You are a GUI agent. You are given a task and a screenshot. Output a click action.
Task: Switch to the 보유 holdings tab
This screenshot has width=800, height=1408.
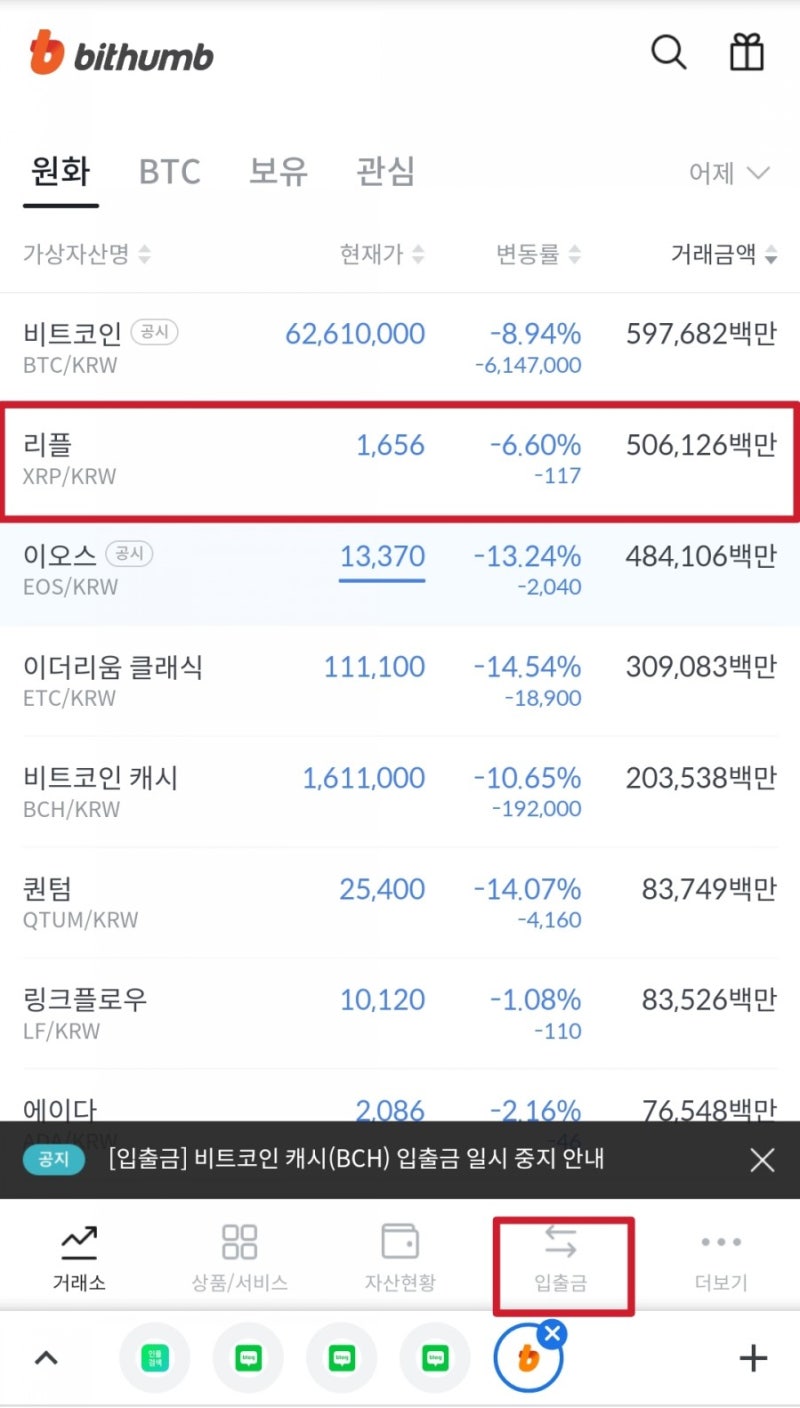point(278,172)
